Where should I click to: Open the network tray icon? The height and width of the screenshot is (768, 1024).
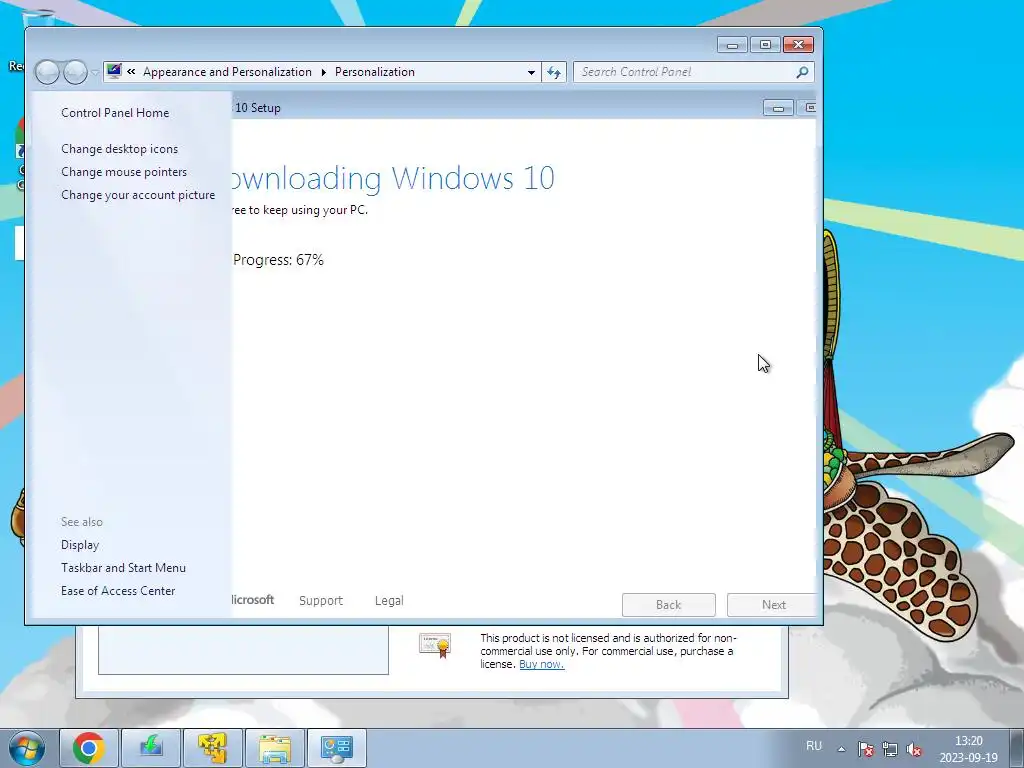(x=890, y=749)
